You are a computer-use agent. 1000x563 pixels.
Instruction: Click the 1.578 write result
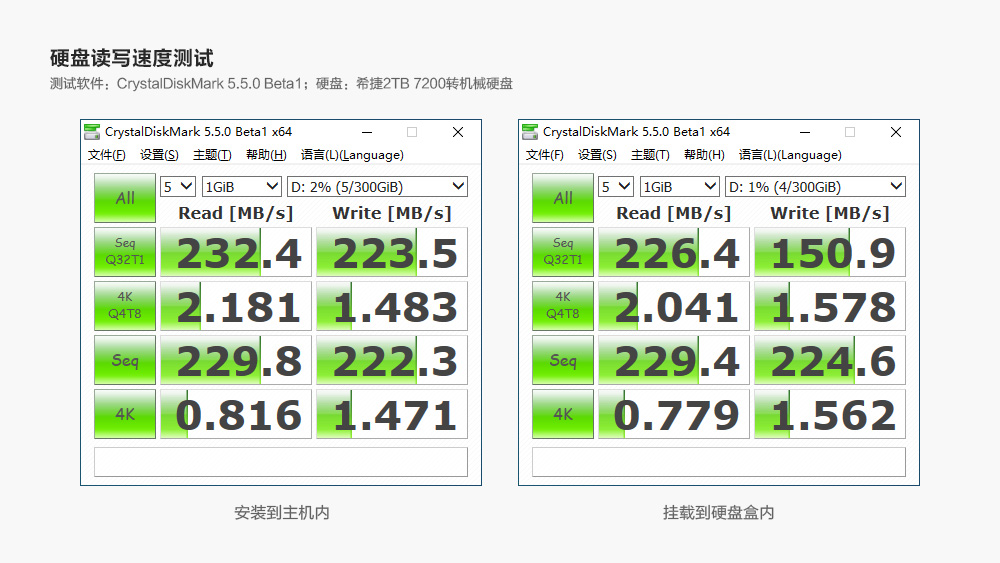pyautogui.click(x=830, y=306)
